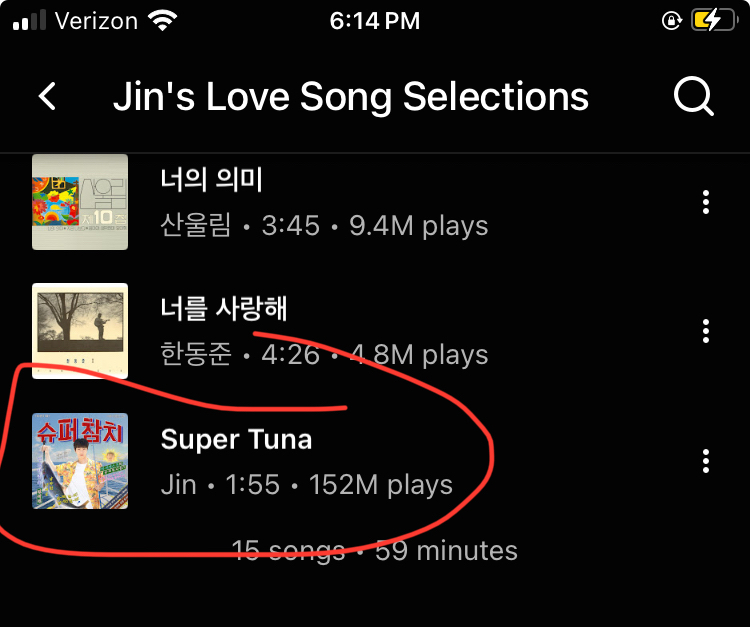
Task: Play the song Super Tuna
Action: (x=237, y=440)
